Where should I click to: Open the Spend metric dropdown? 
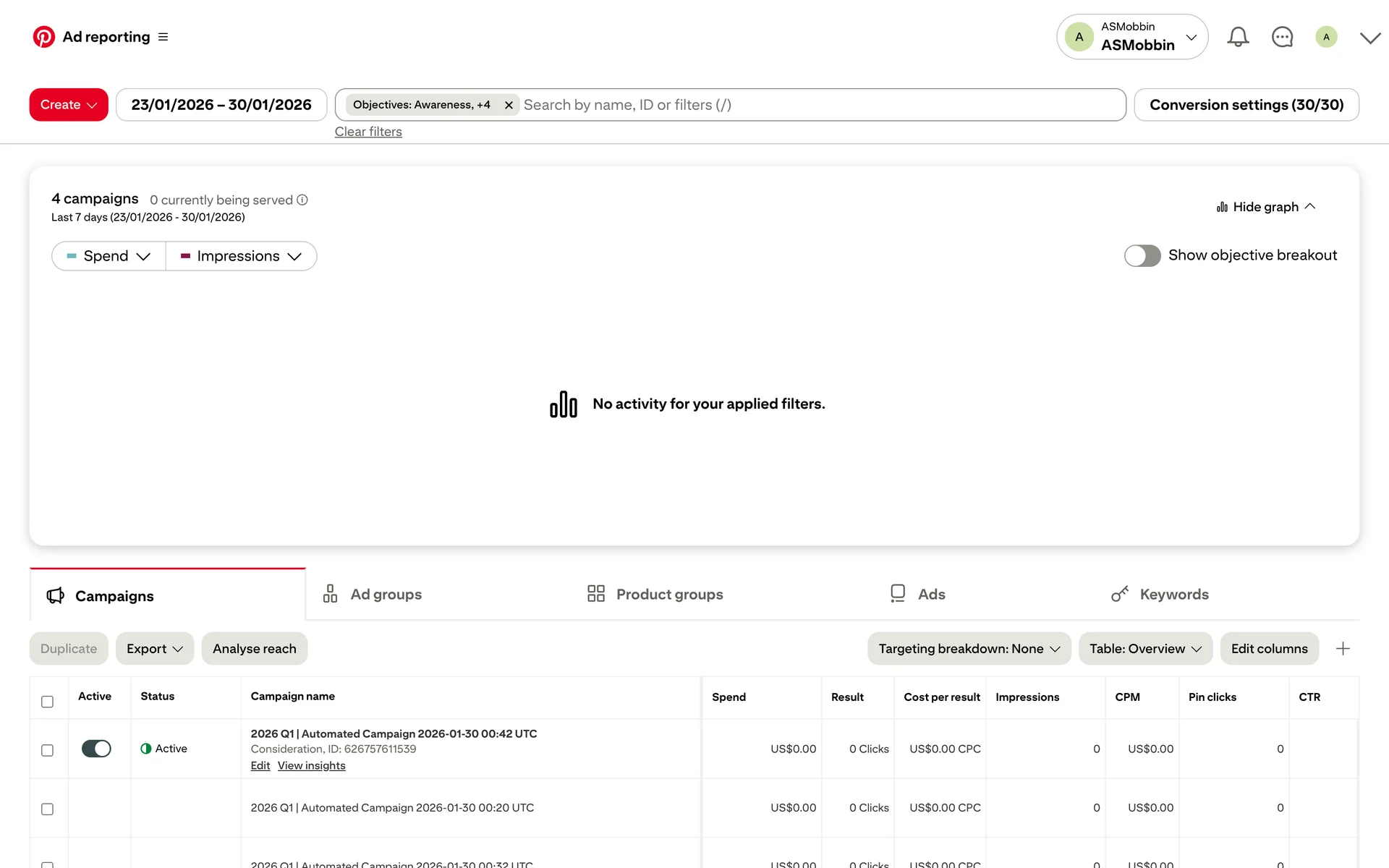point(109,256)
